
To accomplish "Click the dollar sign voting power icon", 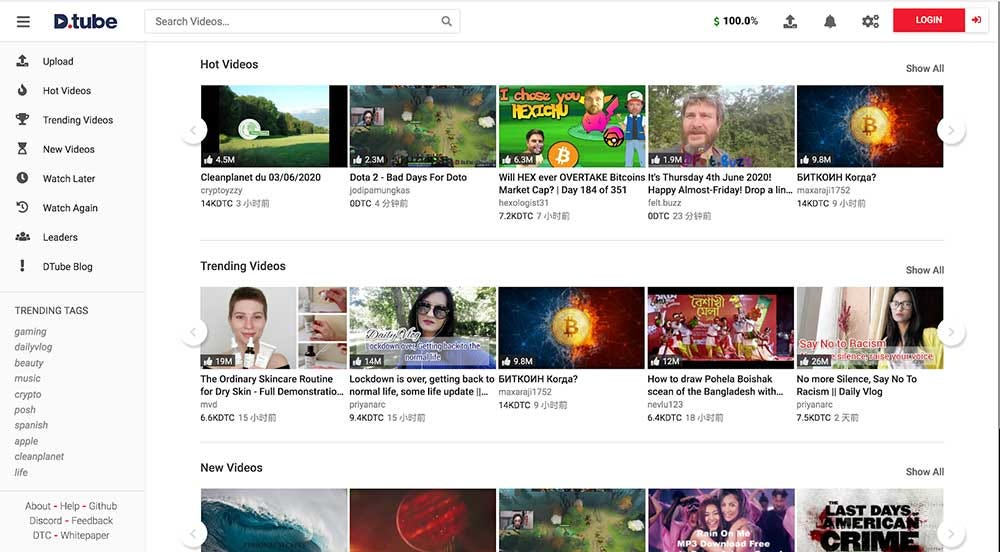I will tap(716, 21).
